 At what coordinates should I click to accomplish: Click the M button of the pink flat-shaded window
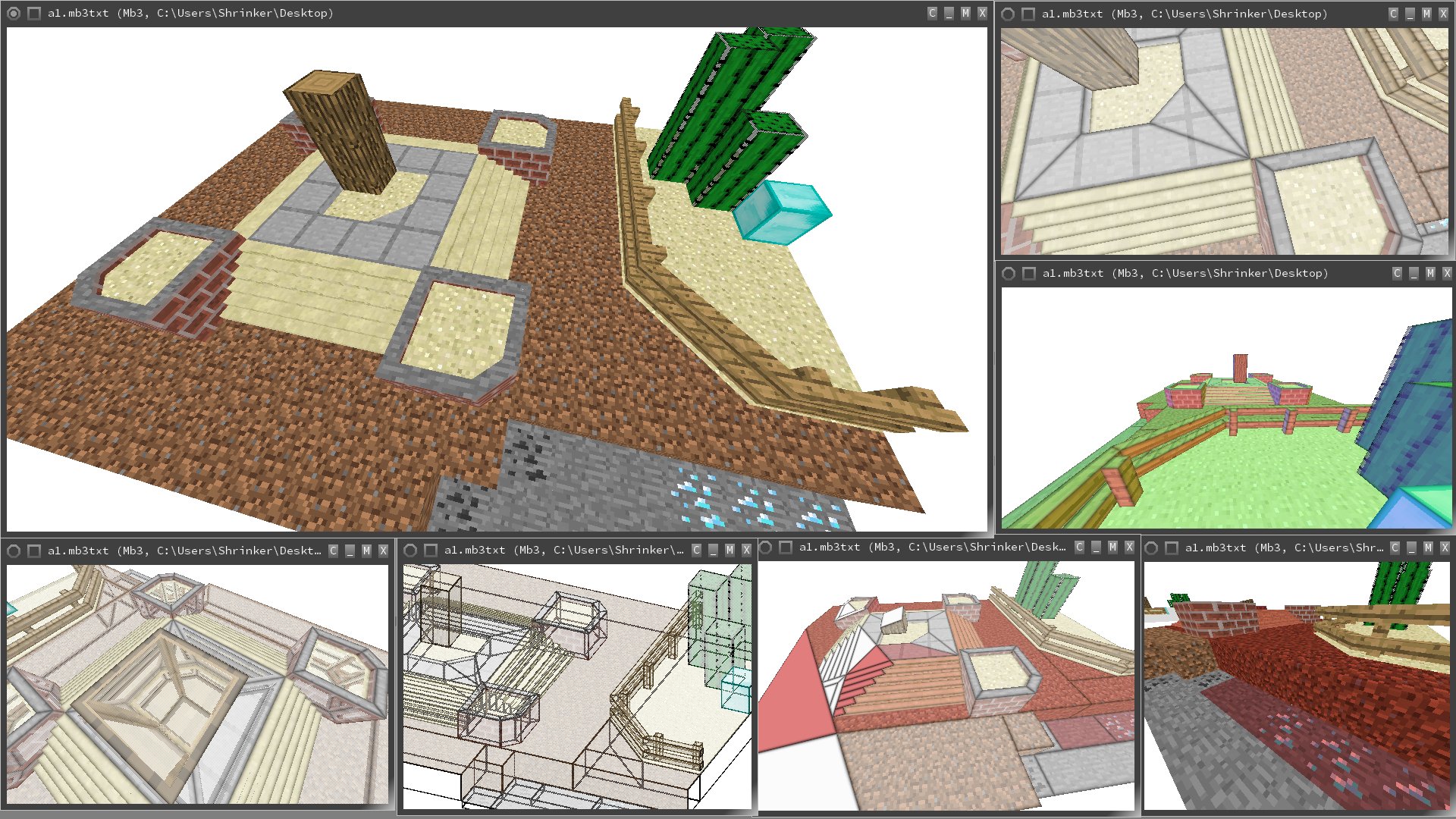(x=1112, y=548)
